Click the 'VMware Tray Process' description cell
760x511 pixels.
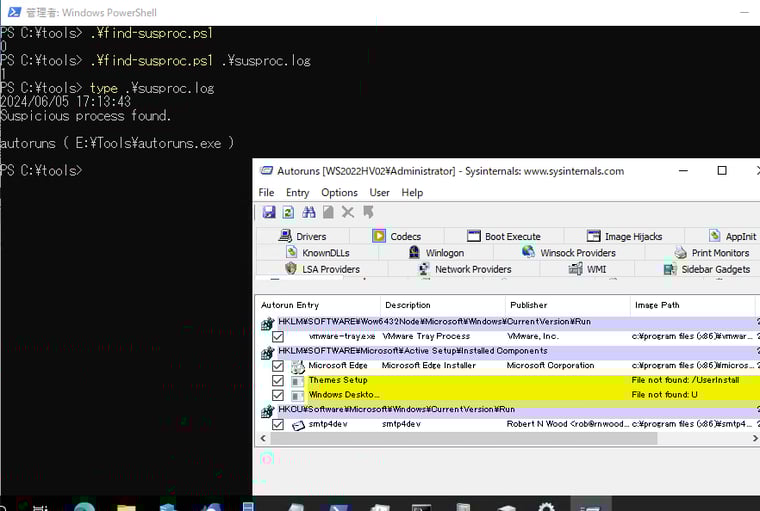tap(426, 336)
